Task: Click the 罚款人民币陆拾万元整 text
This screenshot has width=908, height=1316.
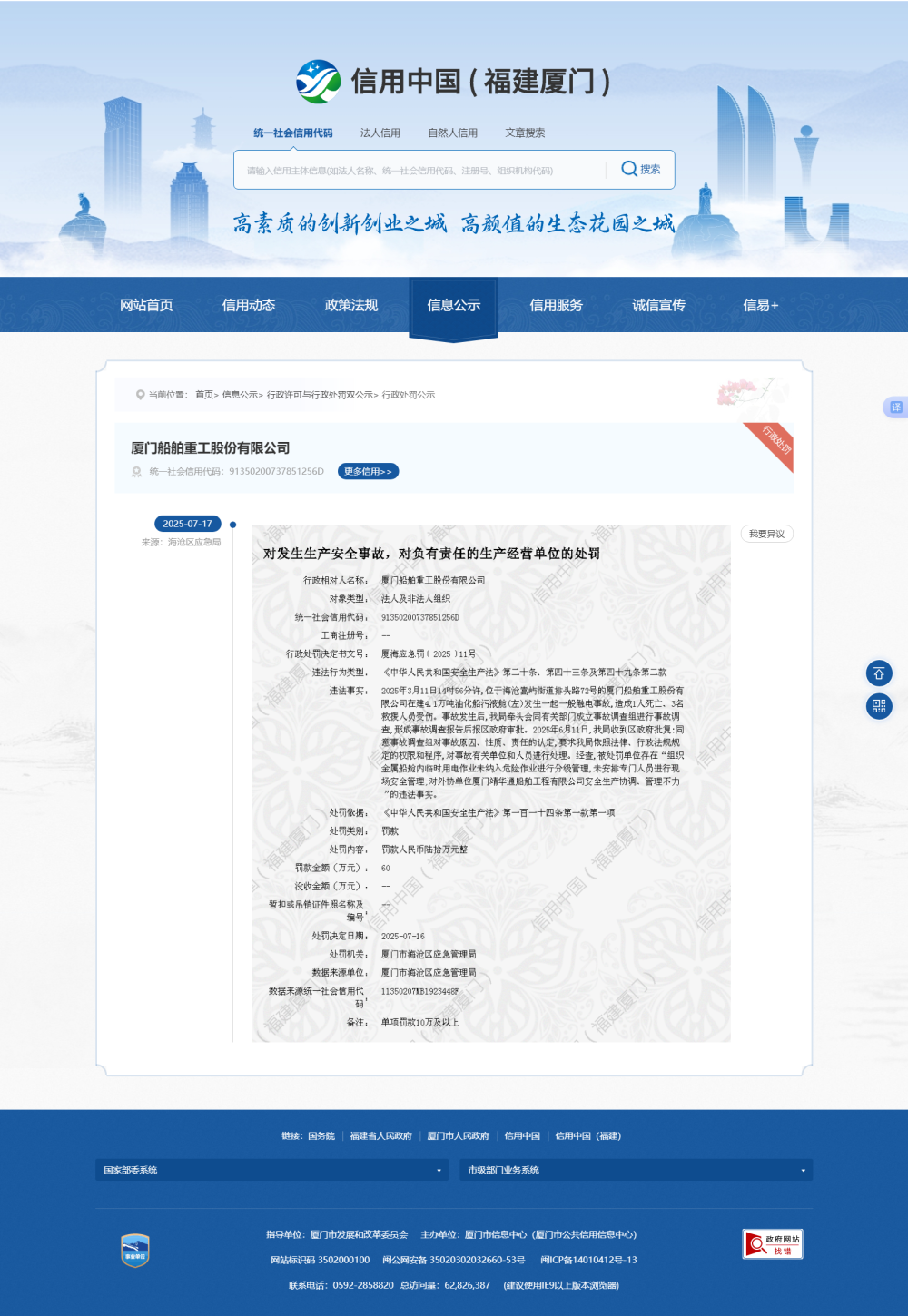Action: click(x=425, y=850)
